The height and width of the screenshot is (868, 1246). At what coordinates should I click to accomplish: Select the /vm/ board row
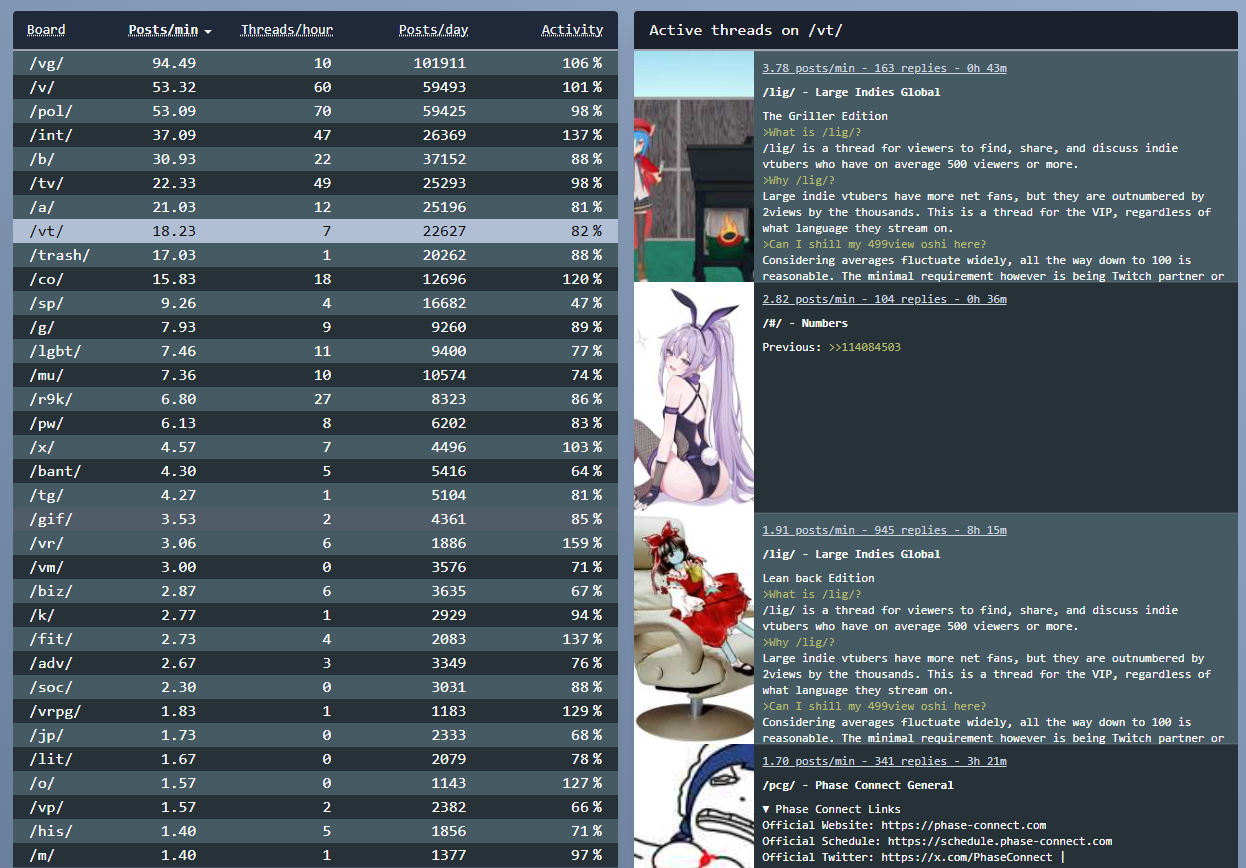coord(315,567)
